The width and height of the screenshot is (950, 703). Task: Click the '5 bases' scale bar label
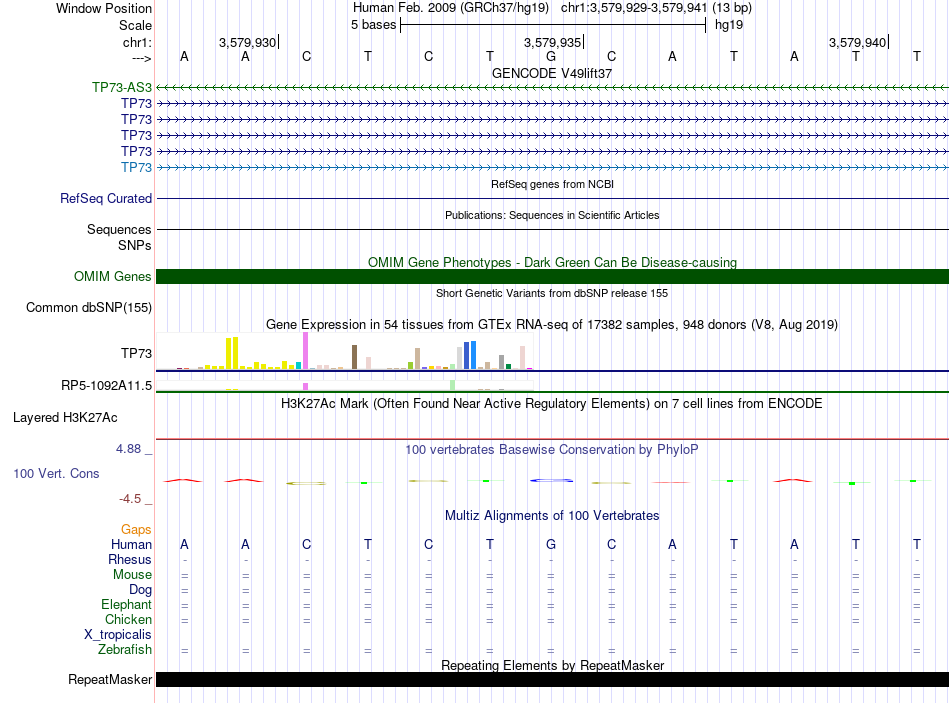373,25
